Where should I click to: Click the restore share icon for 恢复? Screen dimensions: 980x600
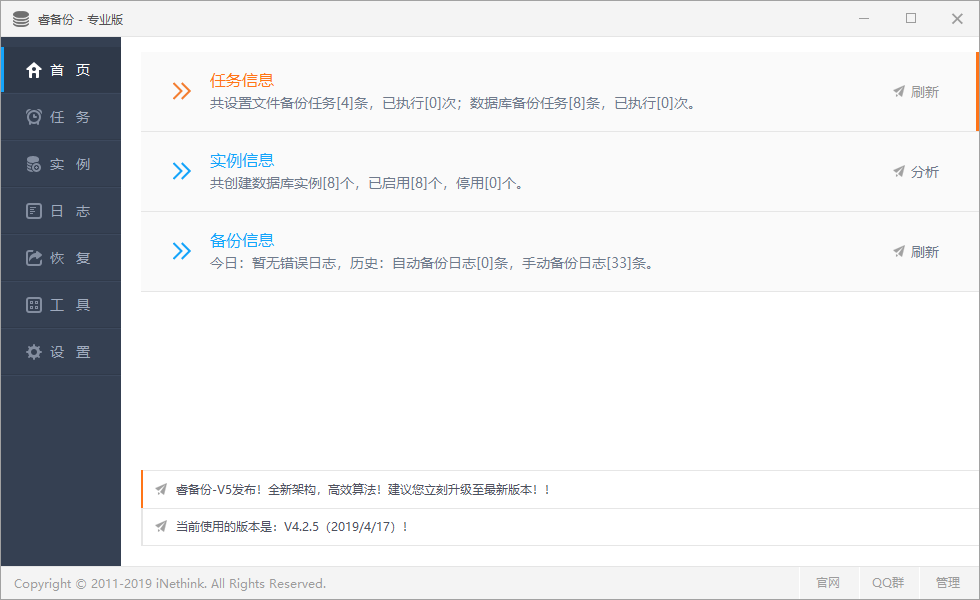(34, 258)
